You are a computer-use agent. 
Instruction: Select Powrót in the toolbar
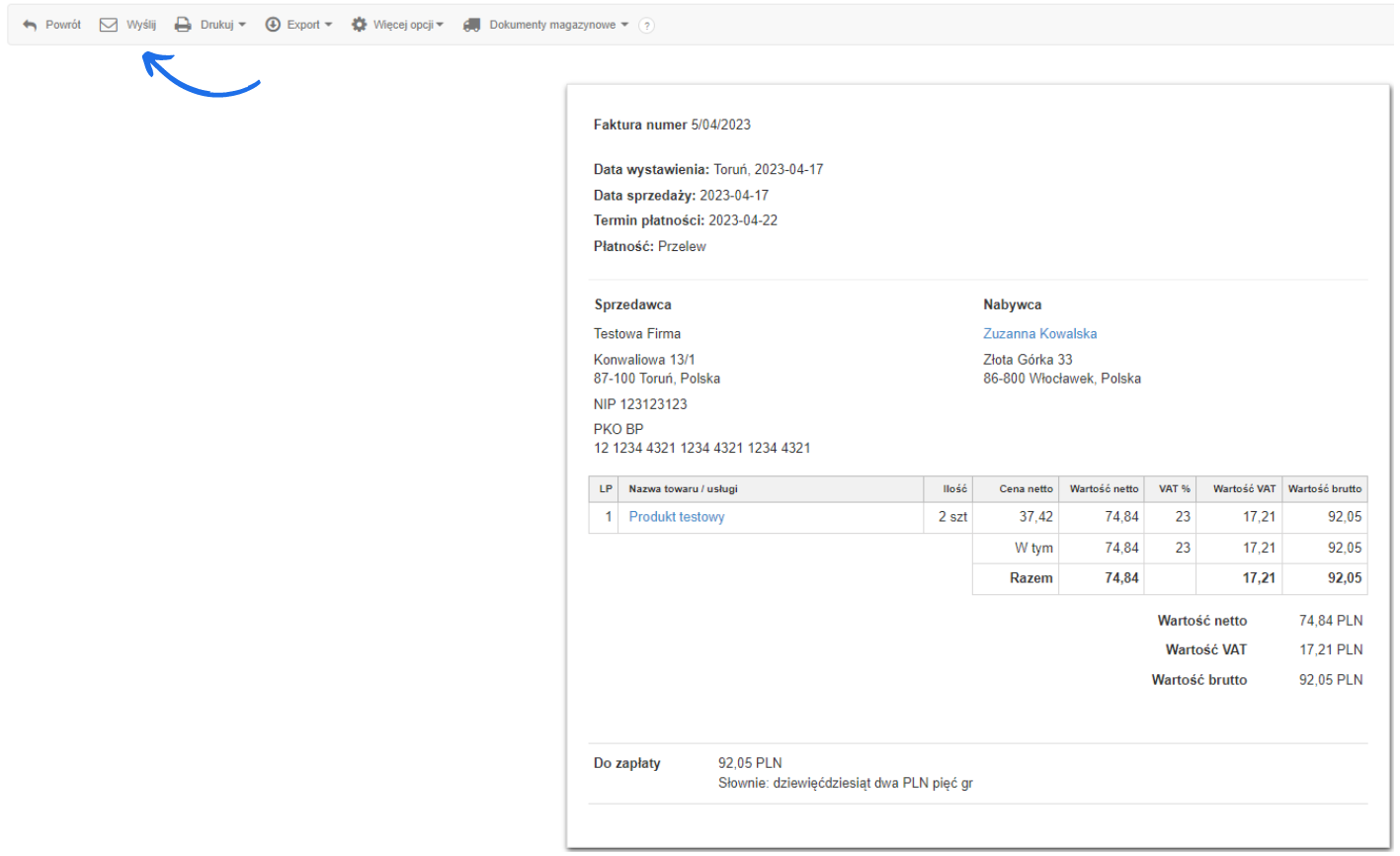tap(63, 24)
